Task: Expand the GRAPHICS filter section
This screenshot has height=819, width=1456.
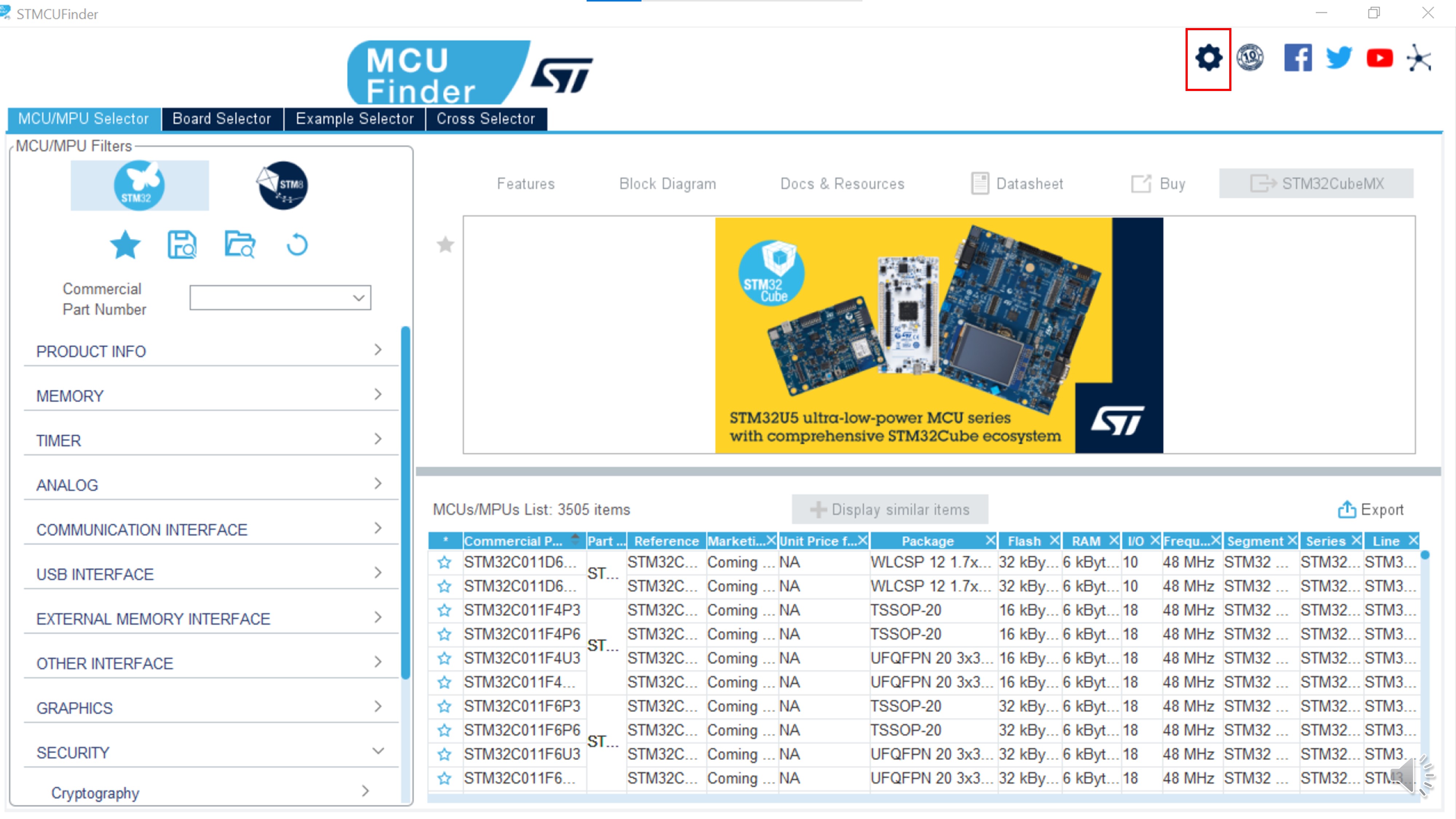Action: click(211, 708)
